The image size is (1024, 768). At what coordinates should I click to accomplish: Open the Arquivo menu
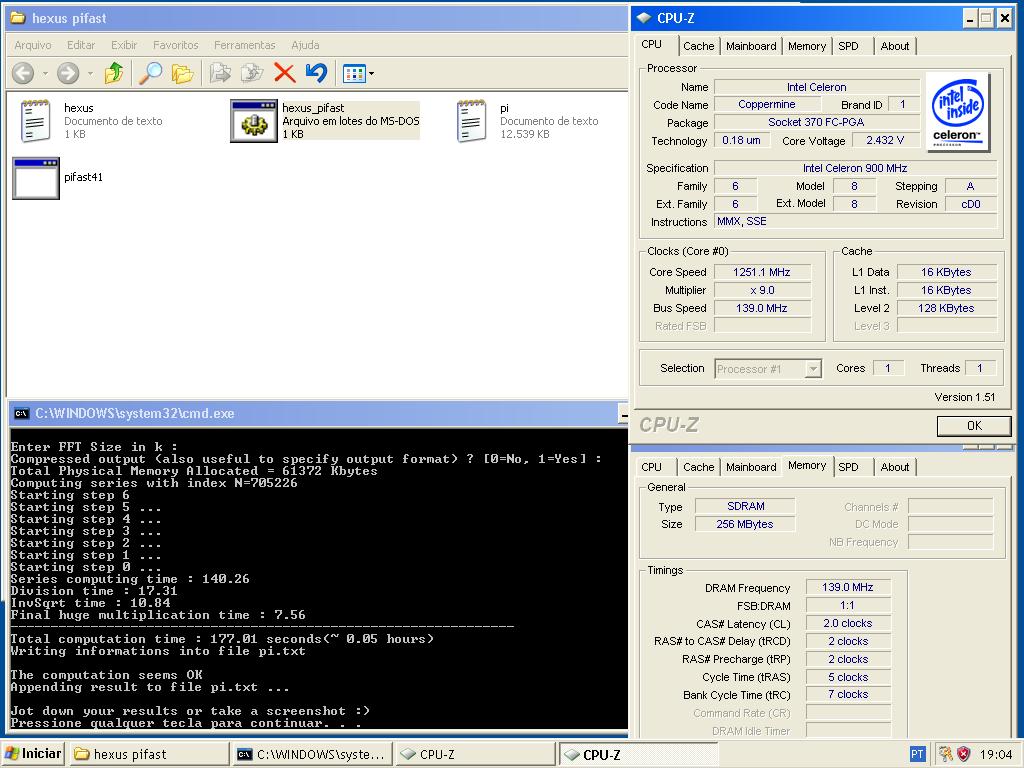tap(33, 45)
